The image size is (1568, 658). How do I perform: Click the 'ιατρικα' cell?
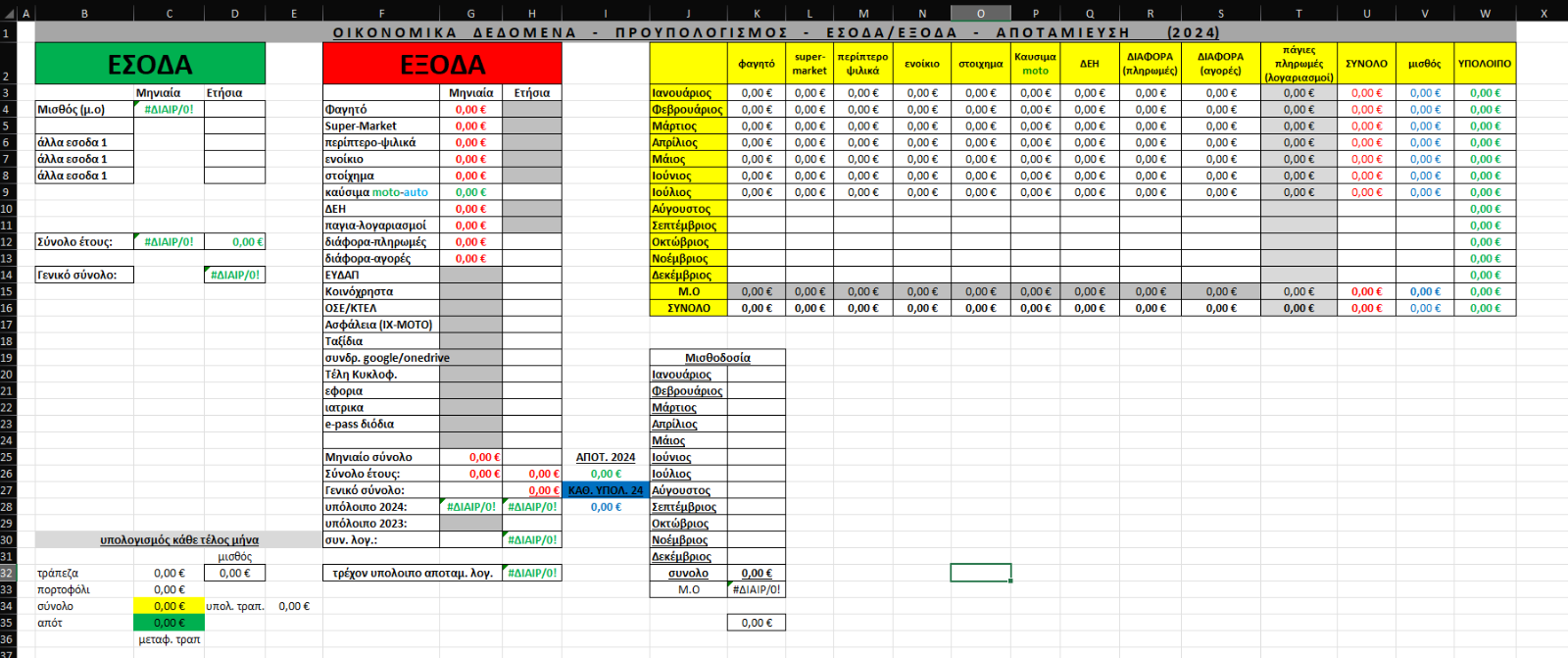[x=381, y=407]
